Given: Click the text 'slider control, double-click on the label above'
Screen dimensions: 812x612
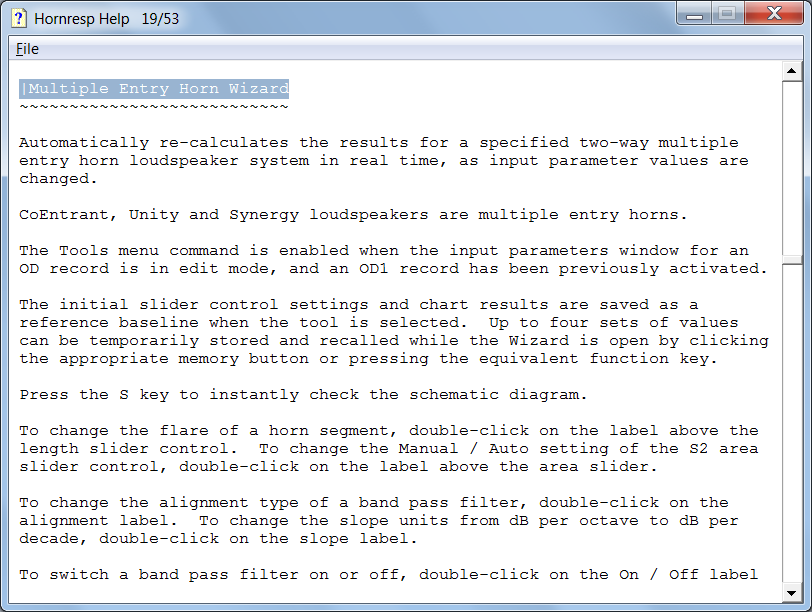Looking at the screenshot, I should tap(254, 467).
